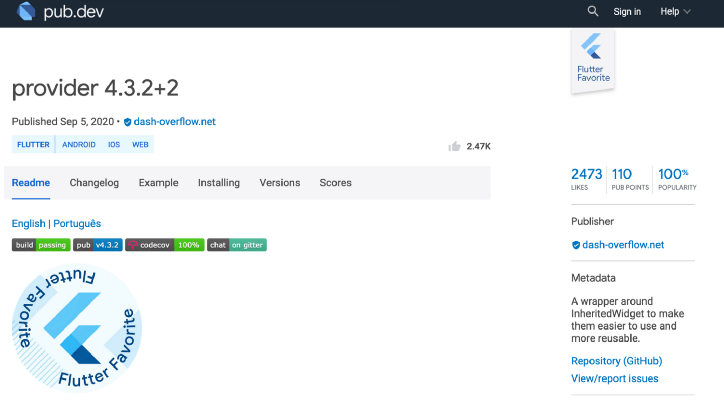Click the large Flutter Favorite circular logo
The image size is (724, 404).
[x=77, y=328]
